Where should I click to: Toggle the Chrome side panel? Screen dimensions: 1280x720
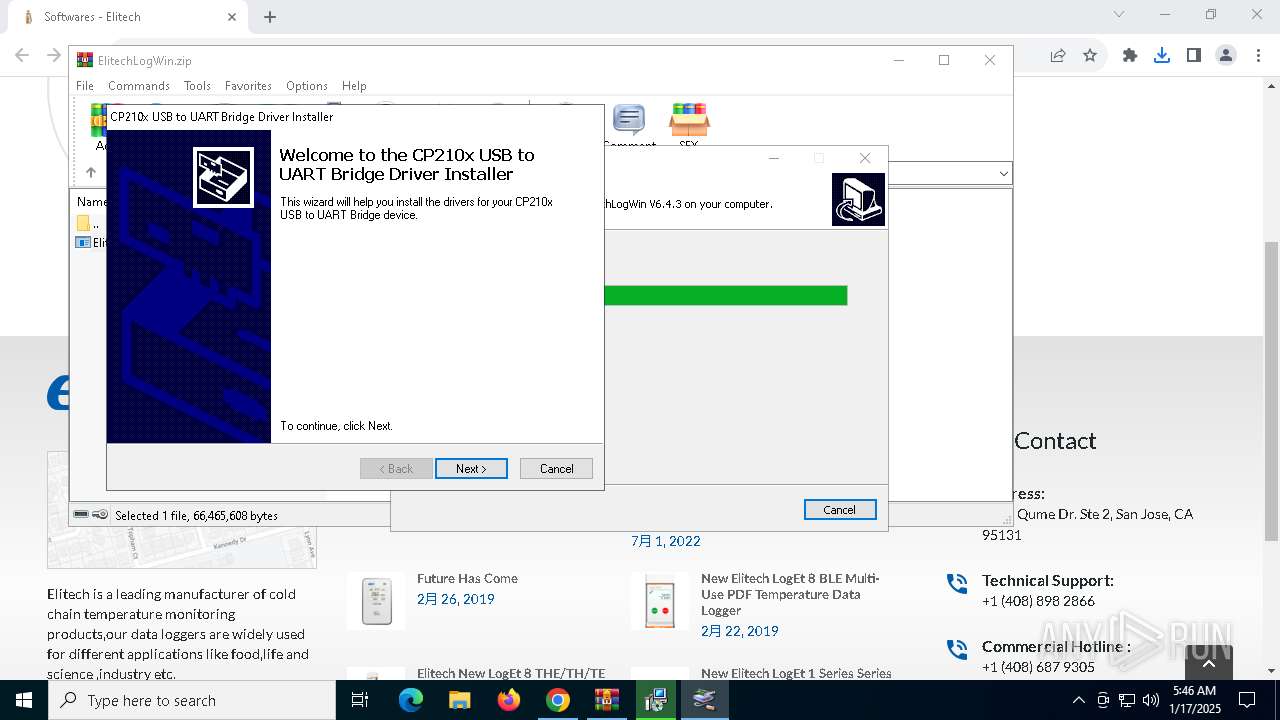pyautogui.click(x=1194, y=56)
